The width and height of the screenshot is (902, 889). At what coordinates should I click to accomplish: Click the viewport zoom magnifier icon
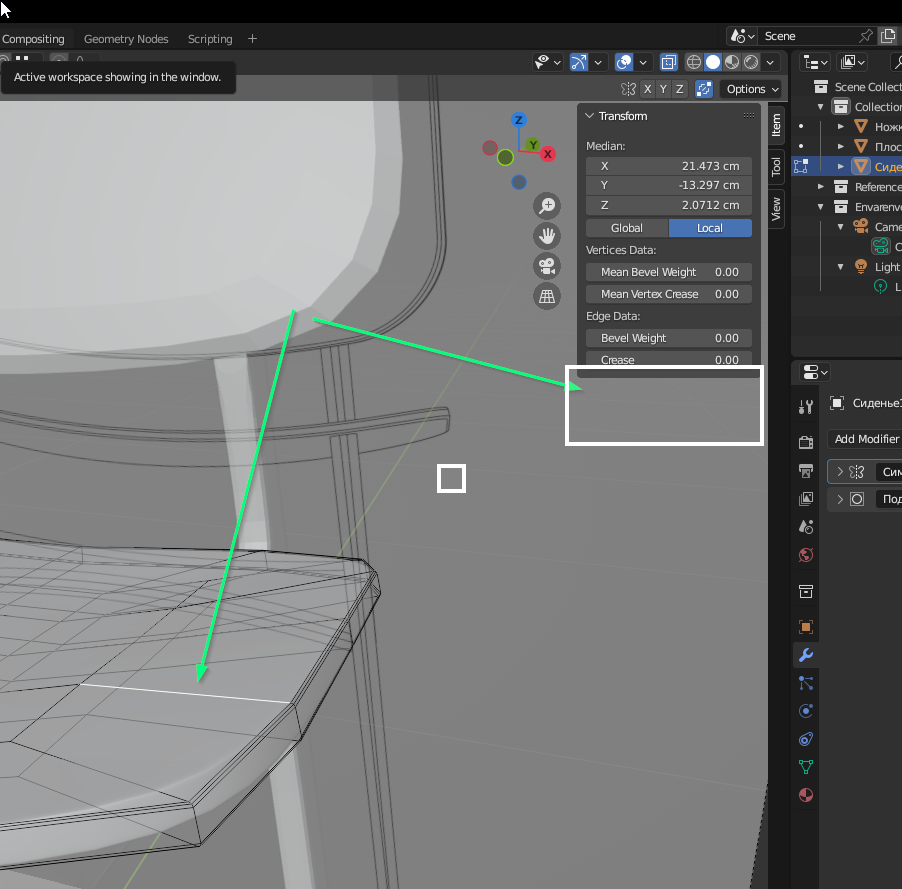tap(546, 206)
